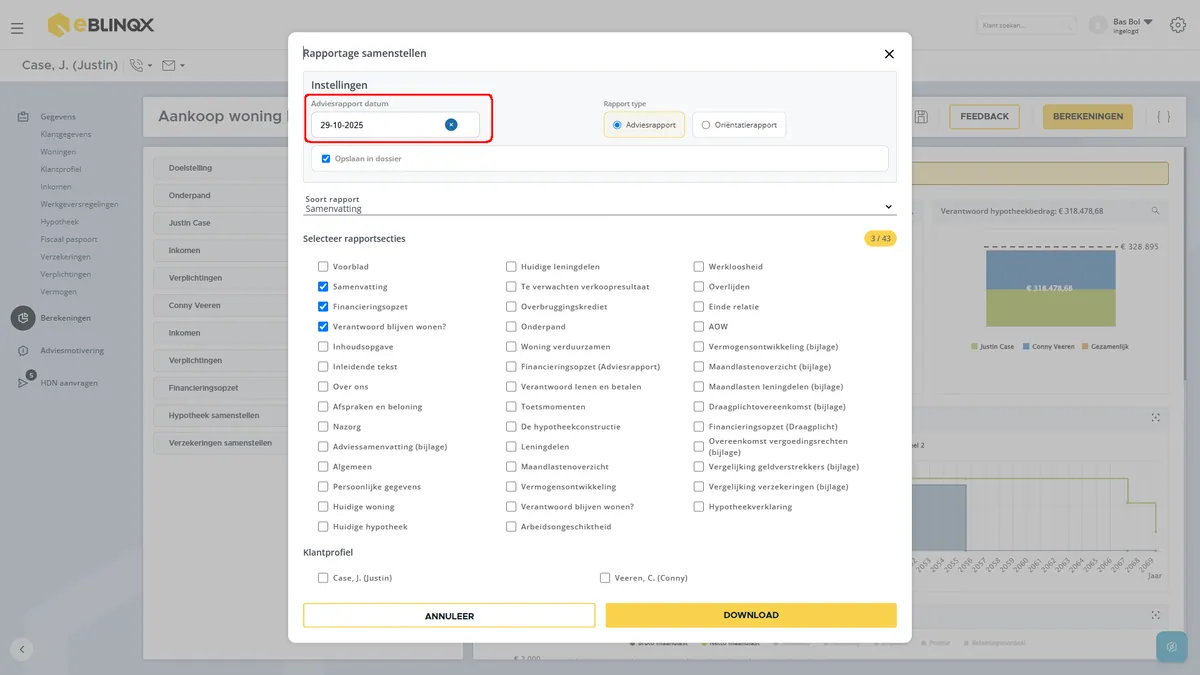Open the hamburger menu beside the eBlinqx logo
This screenshot has height=675, width=1200.
(x=17, y=27)
